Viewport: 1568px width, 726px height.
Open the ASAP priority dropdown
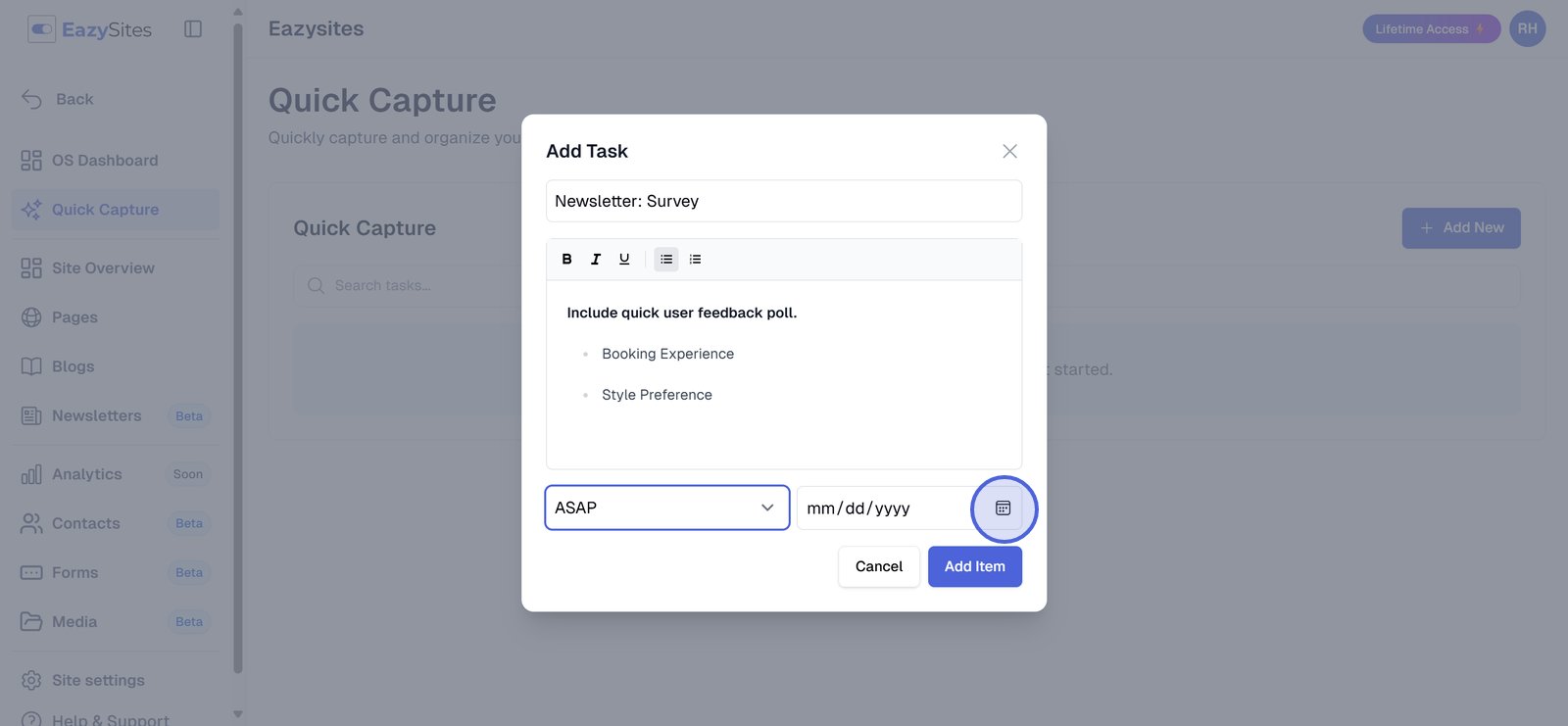point(666,508)
